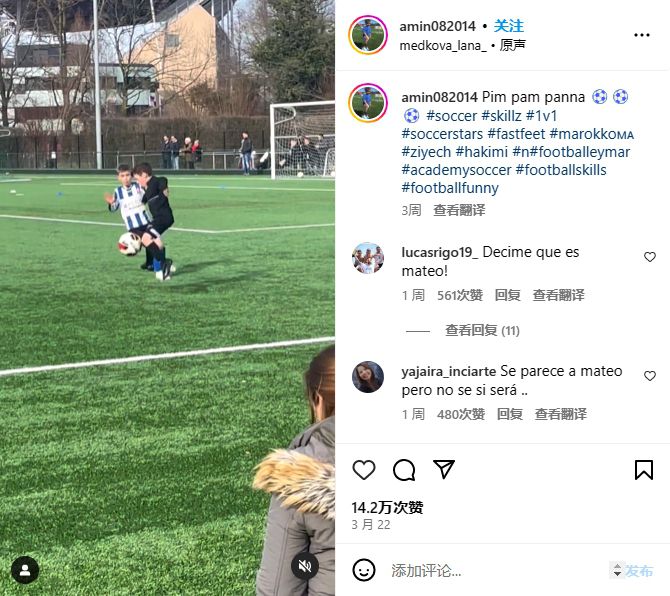Save post with bookmark icon
This screenshot has height=596, width=670.
[x=644, y=470]
